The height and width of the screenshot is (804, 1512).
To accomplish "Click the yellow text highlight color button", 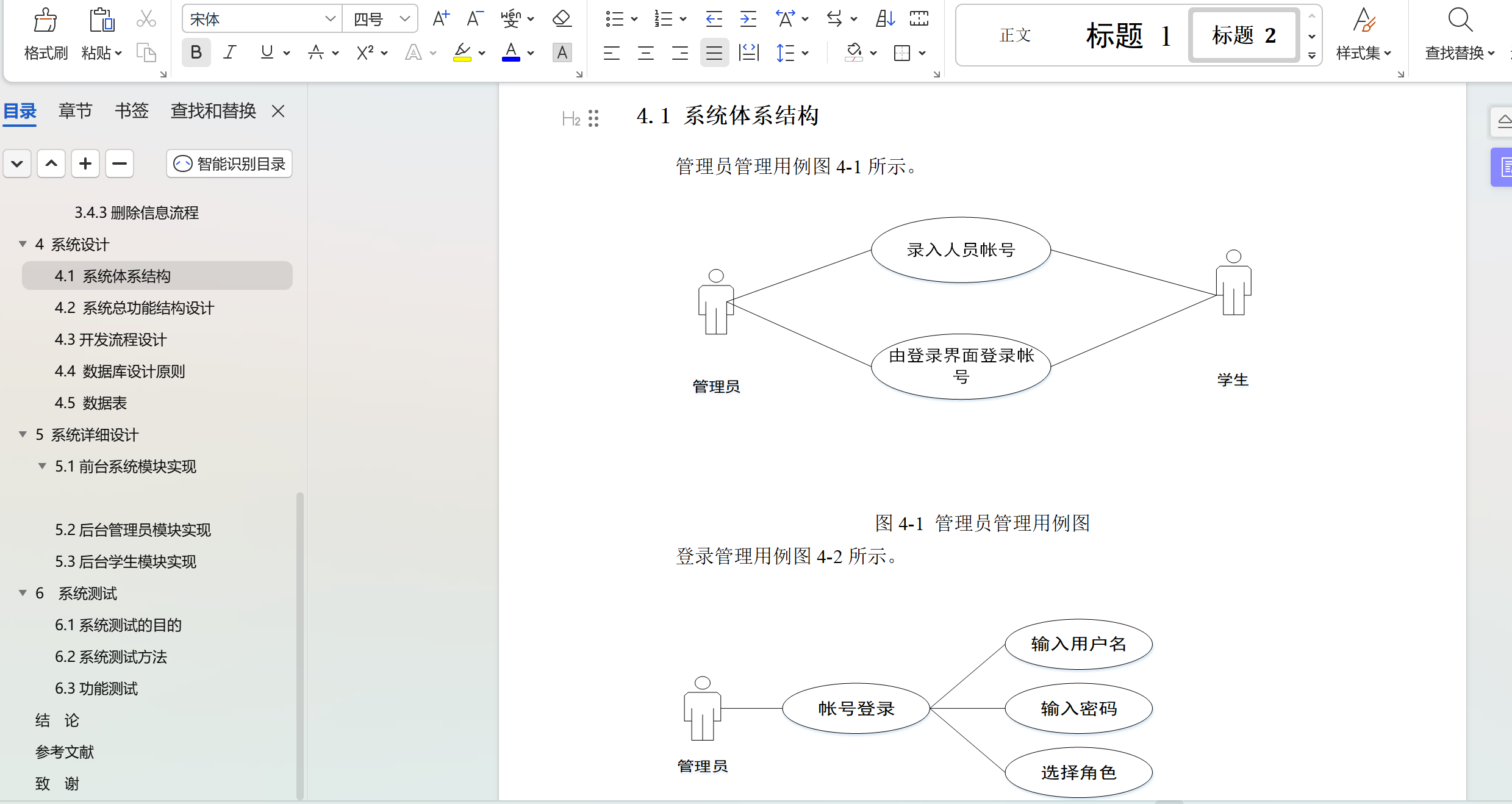I will [x=462, y=53].
